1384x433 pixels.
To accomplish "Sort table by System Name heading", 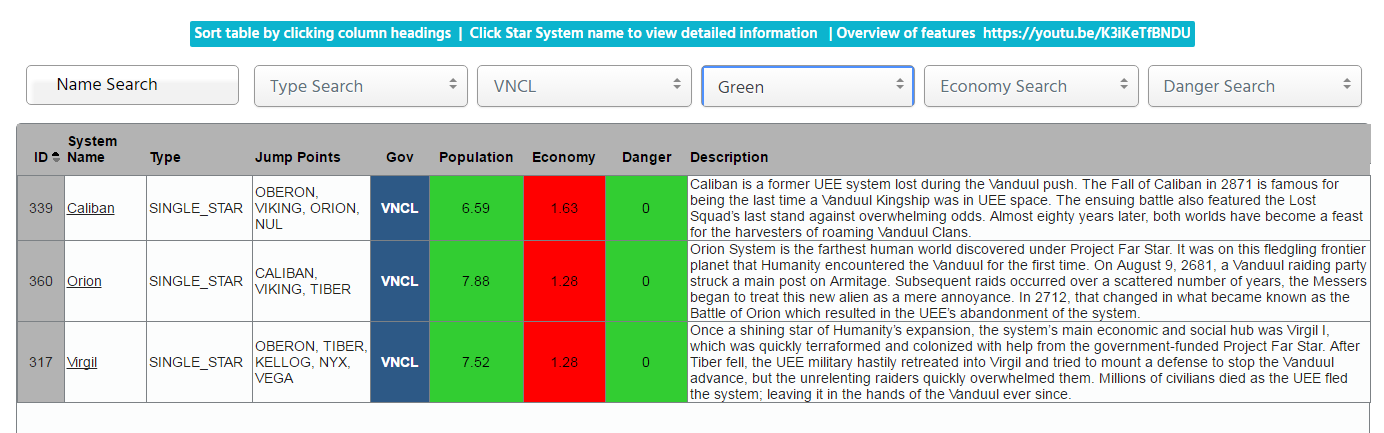I will click(x=92, y=149).
